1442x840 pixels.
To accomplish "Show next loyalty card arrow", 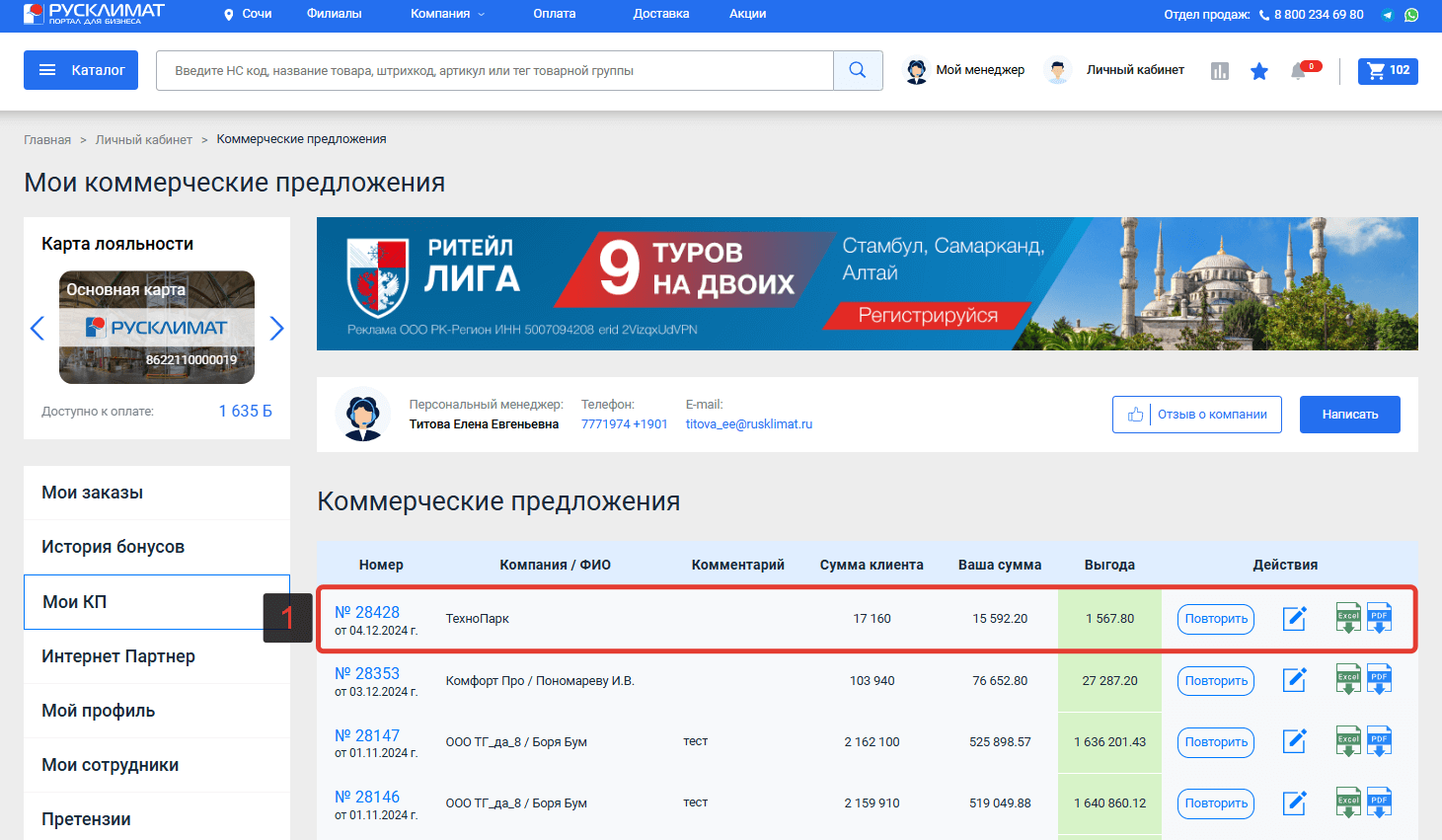I will (276, 328).
